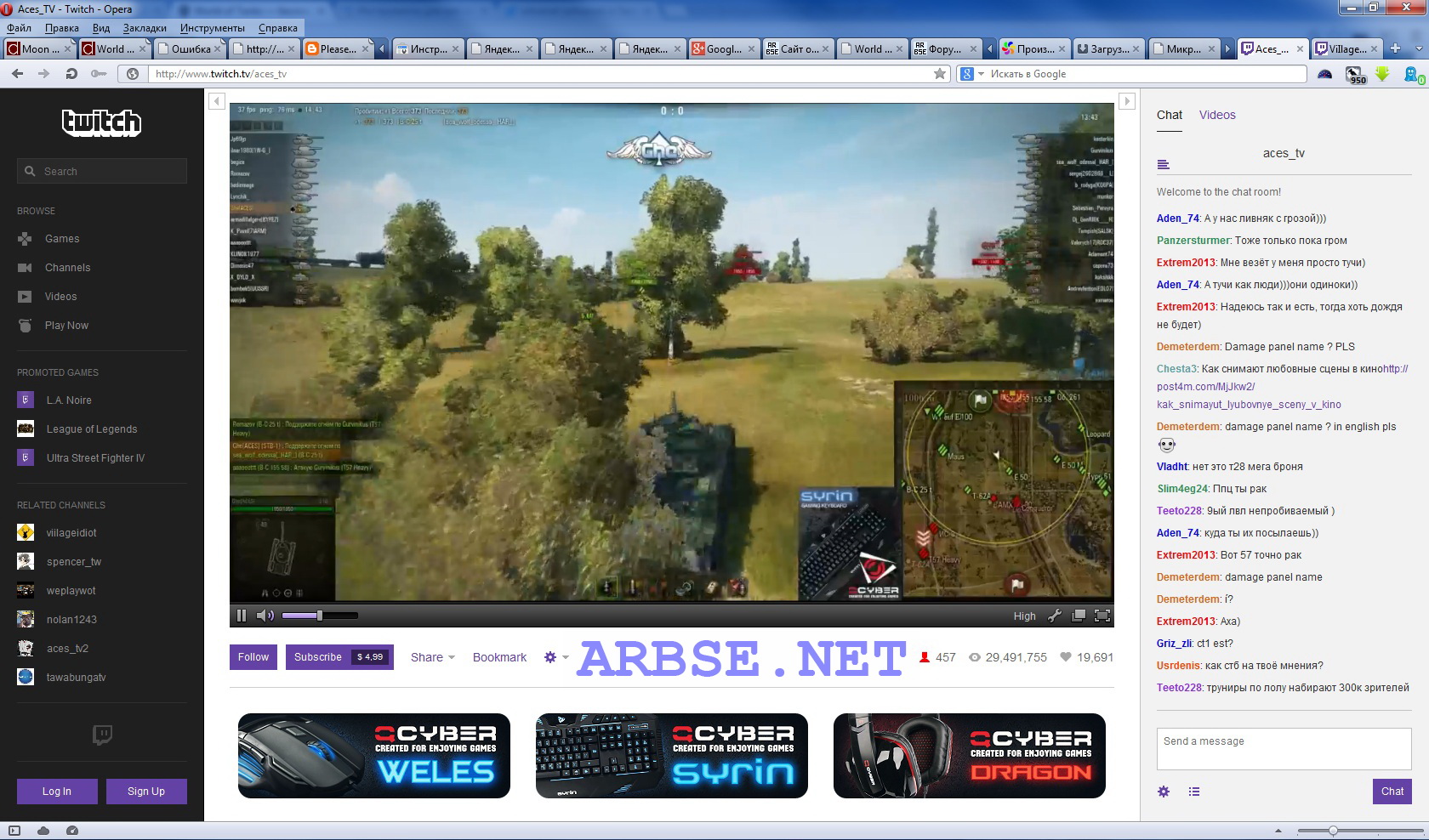
Task: Expand the tab stack arrow after Please... tab
Action: pyautogui.click(x=382, y=49)
